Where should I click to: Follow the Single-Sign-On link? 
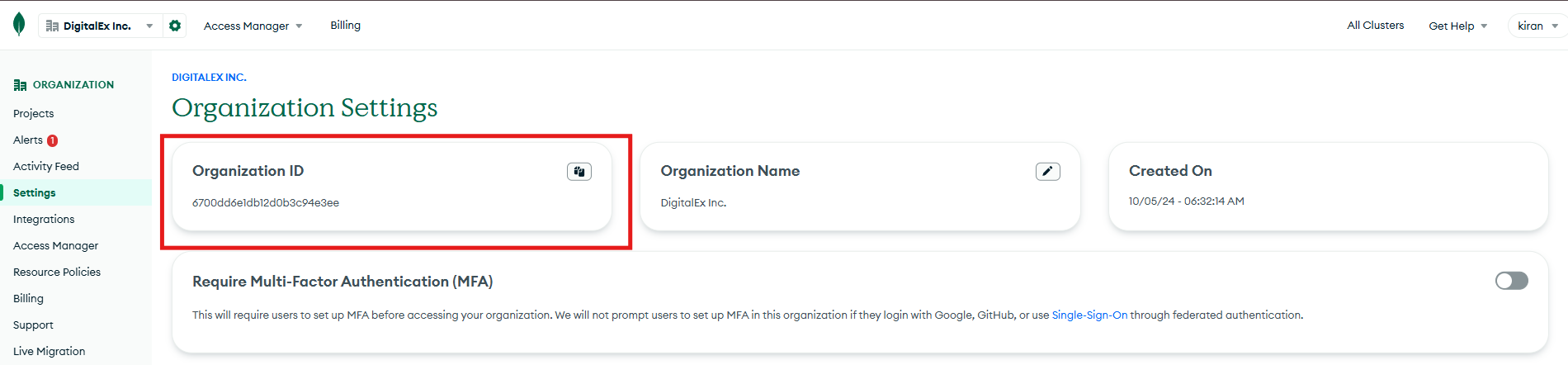tap(1089, 315)
